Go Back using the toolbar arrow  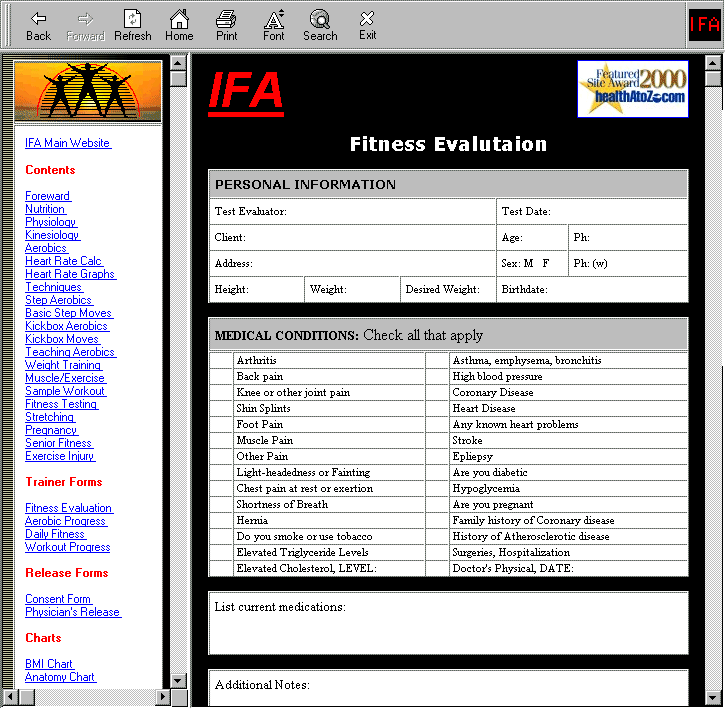[38, 26]
